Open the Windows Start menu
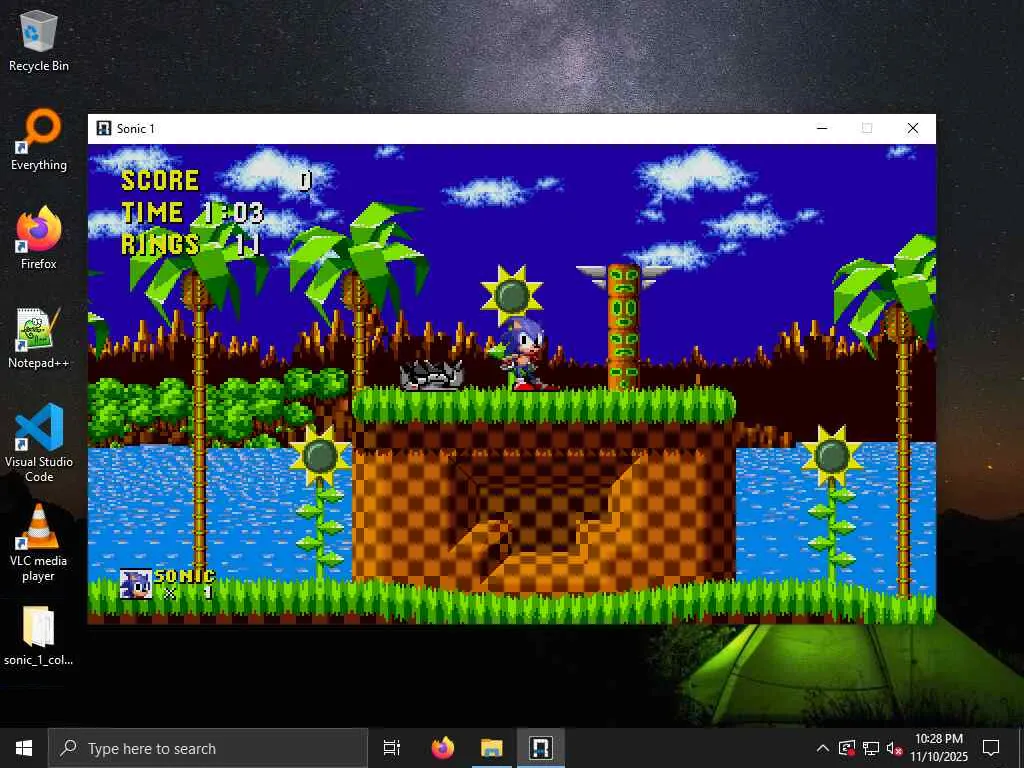Viewport: 1024px width, 768px height. [24, 748]
